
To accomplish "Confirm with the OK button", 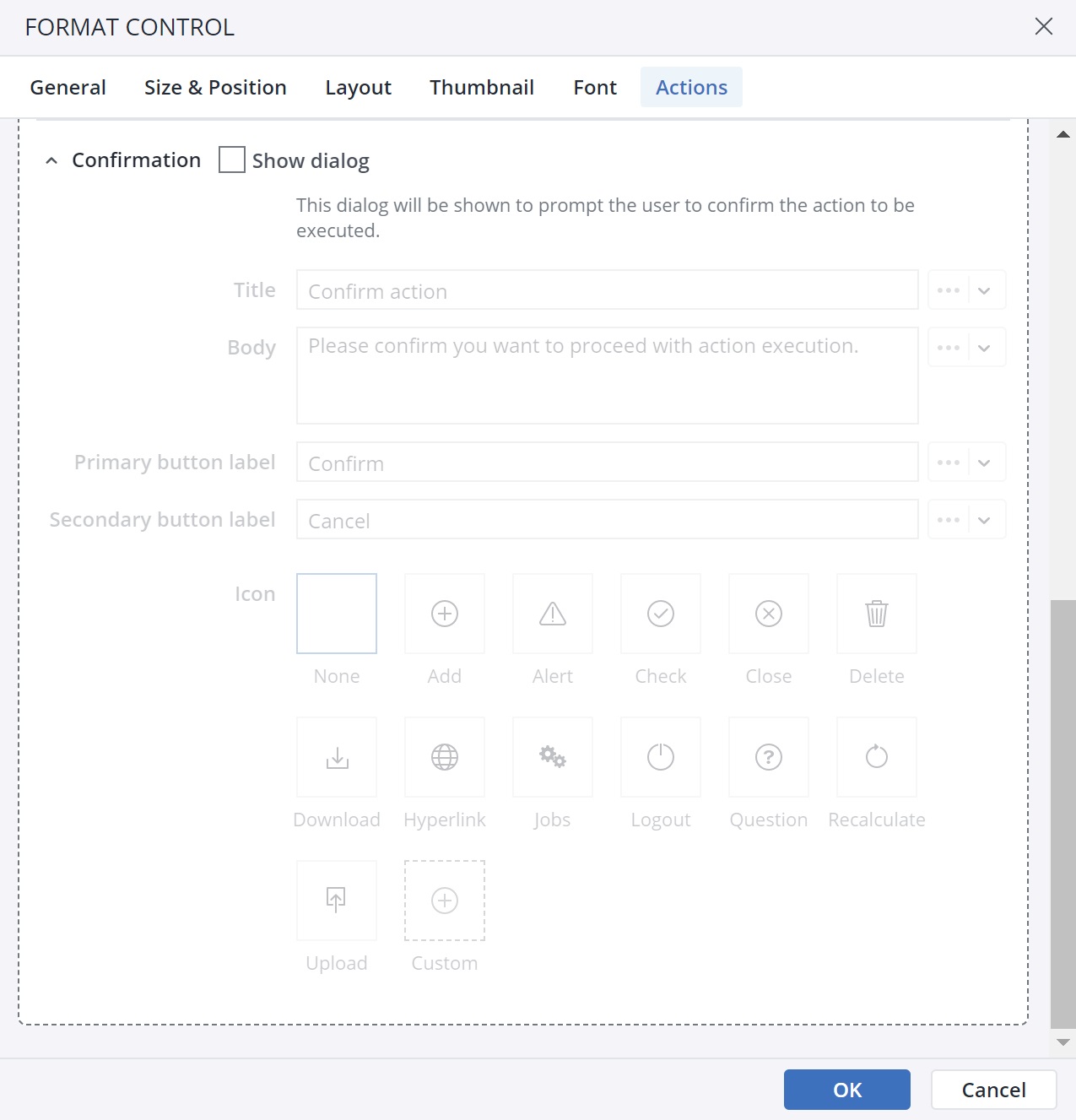I will [x=847, y=1090].
